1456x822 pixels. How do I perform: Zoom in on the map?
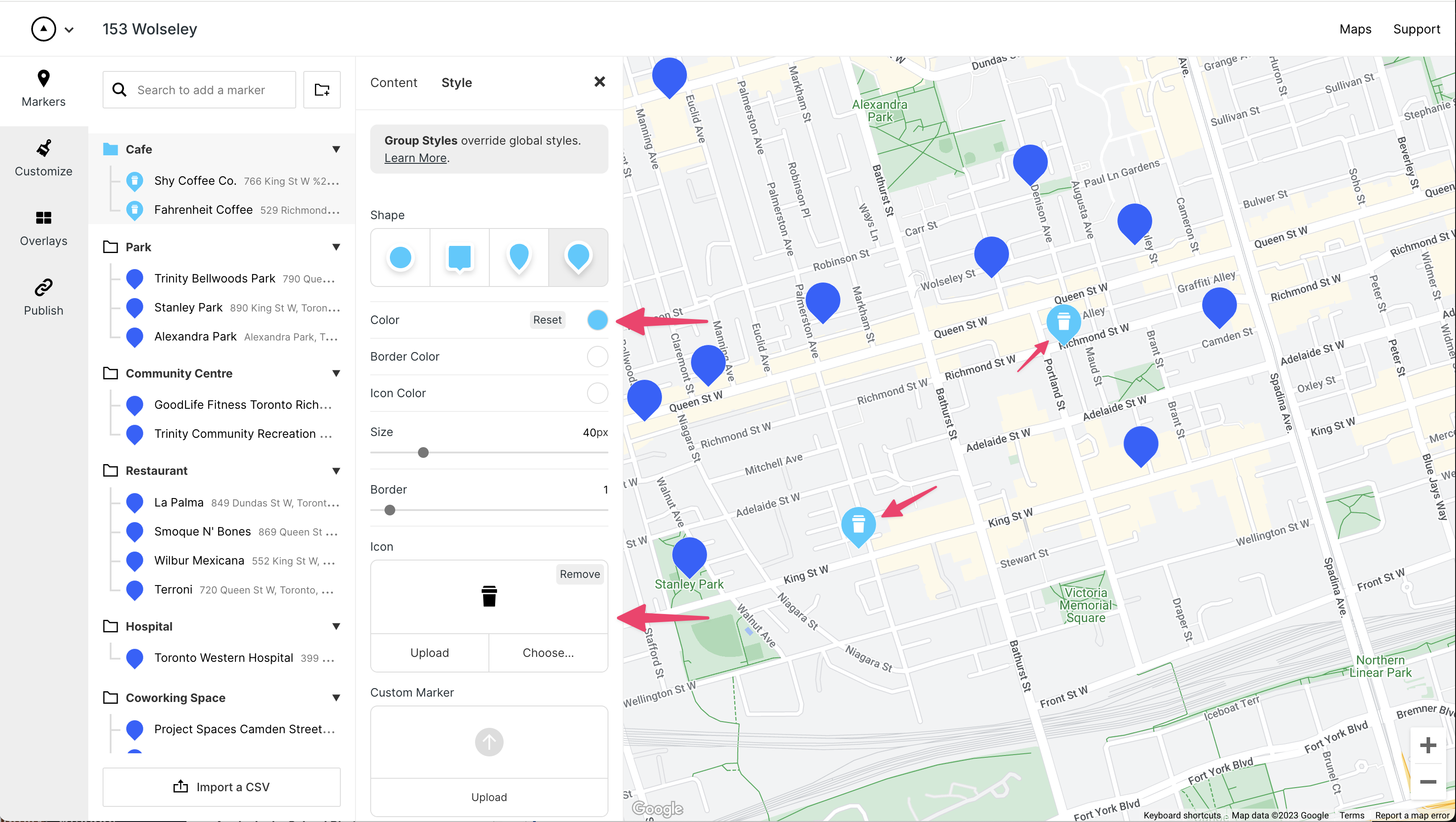[1428, 745]
